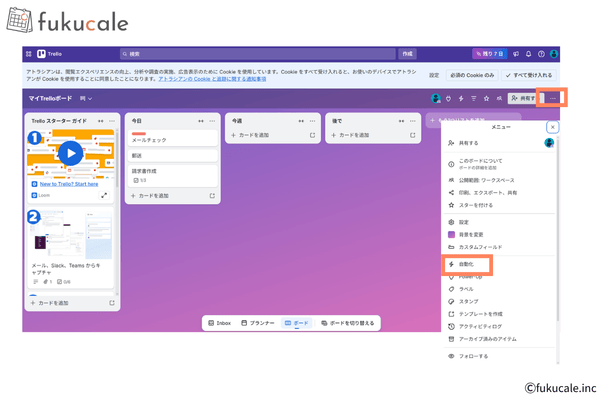Switch to the プランナー tab

click(256, 323)
